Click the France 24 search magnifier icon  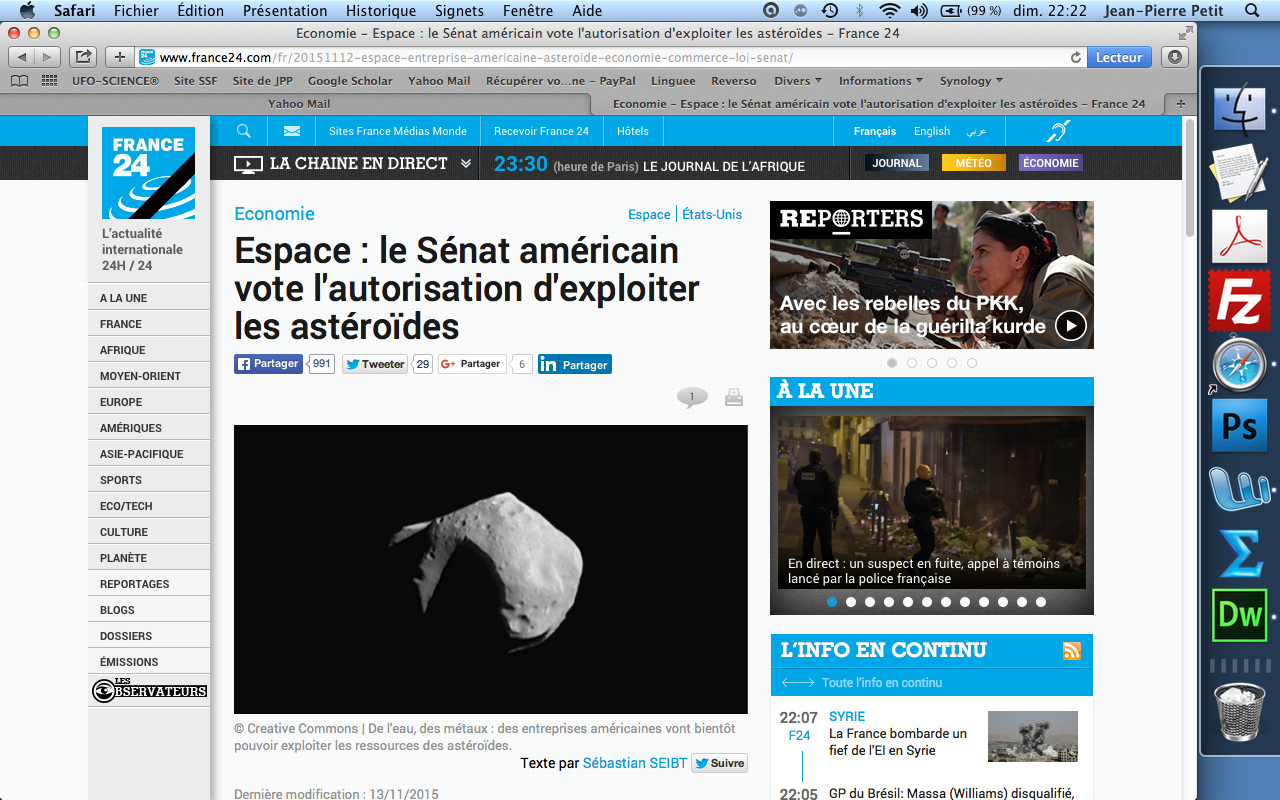pyautogui.click(x=244, y=131)
